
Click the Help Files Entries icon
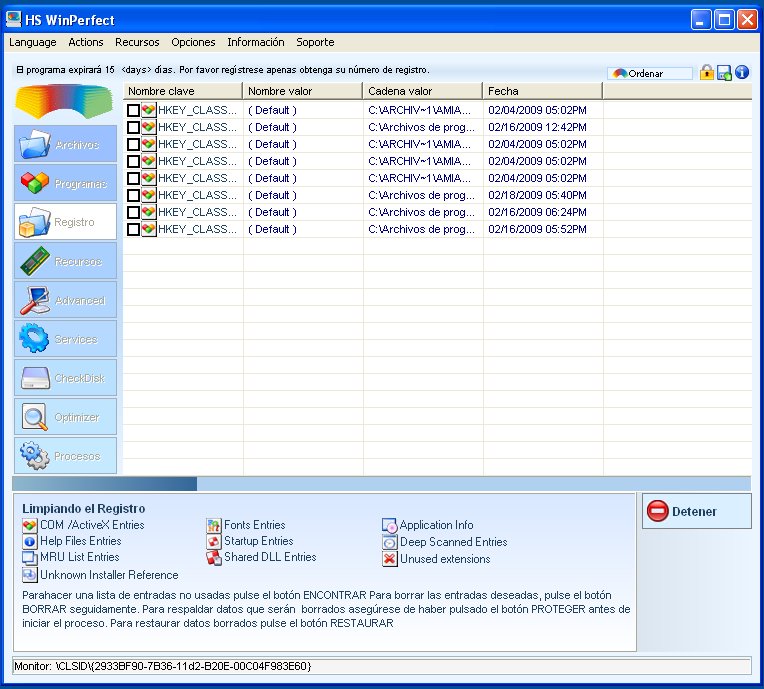coord(30,541)
